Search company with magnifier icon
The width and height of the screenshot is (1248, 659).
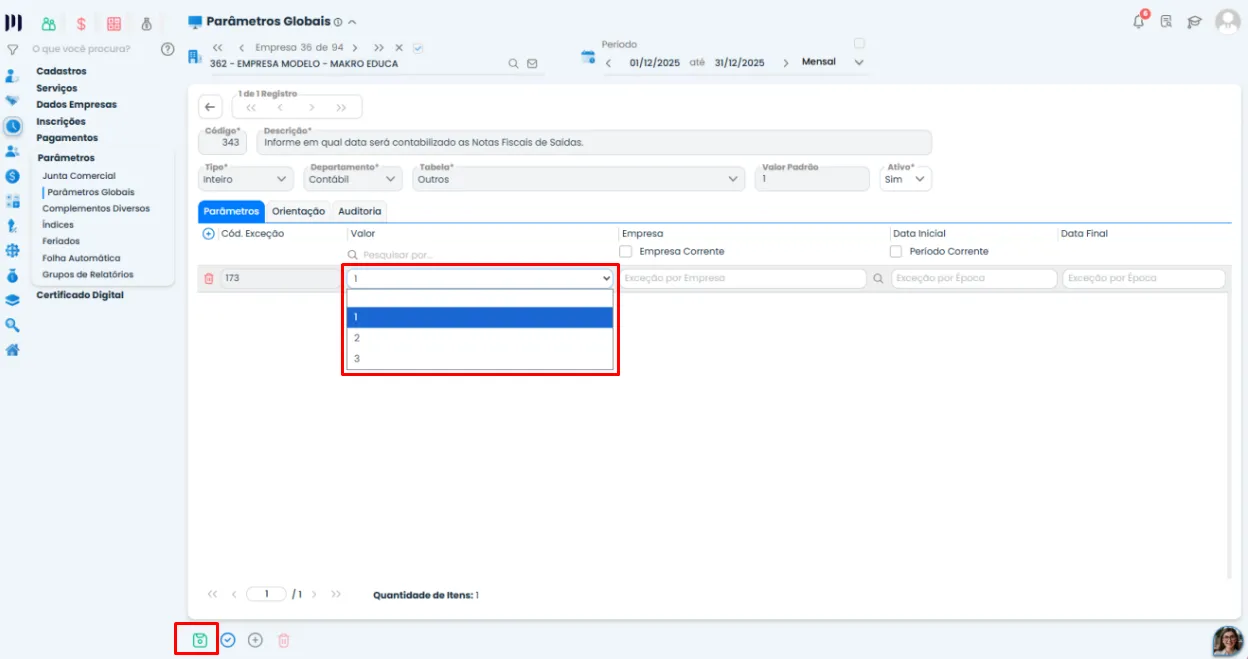point(514,63)
